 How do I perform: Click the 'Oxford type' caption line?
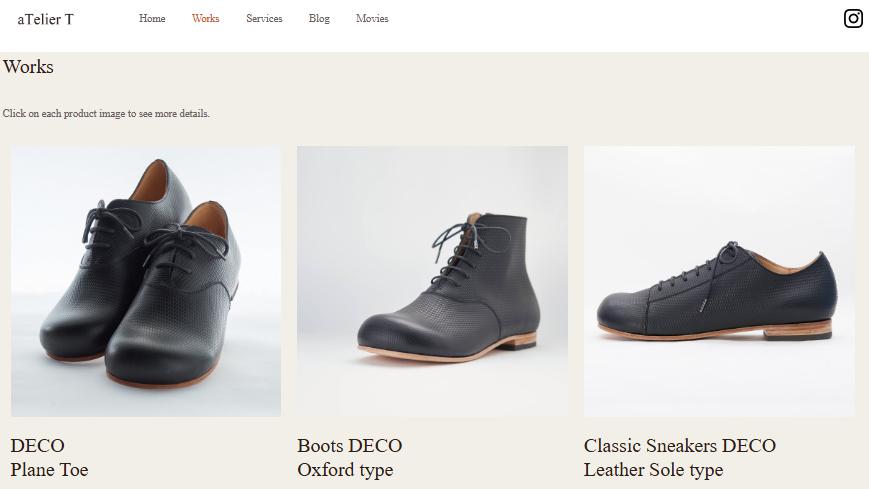pyautogui.click(x=345, y=470)
